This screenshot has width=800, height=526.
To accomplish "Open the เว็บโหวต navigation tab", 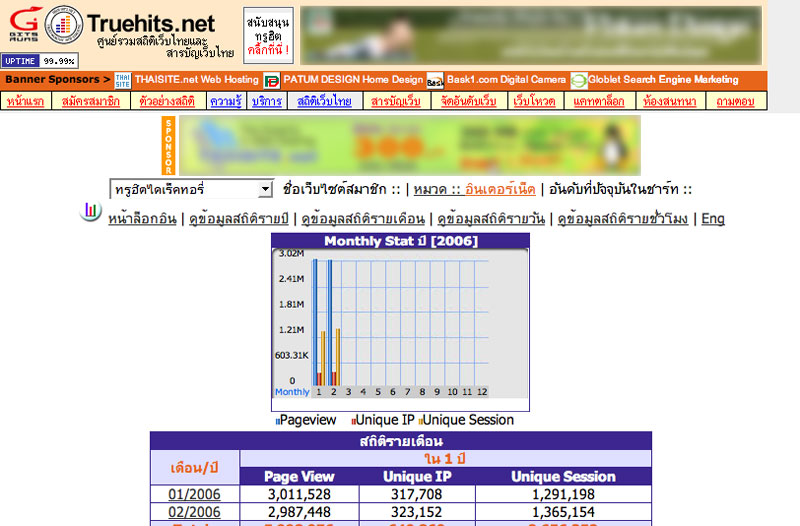I will tap(534, 101).
